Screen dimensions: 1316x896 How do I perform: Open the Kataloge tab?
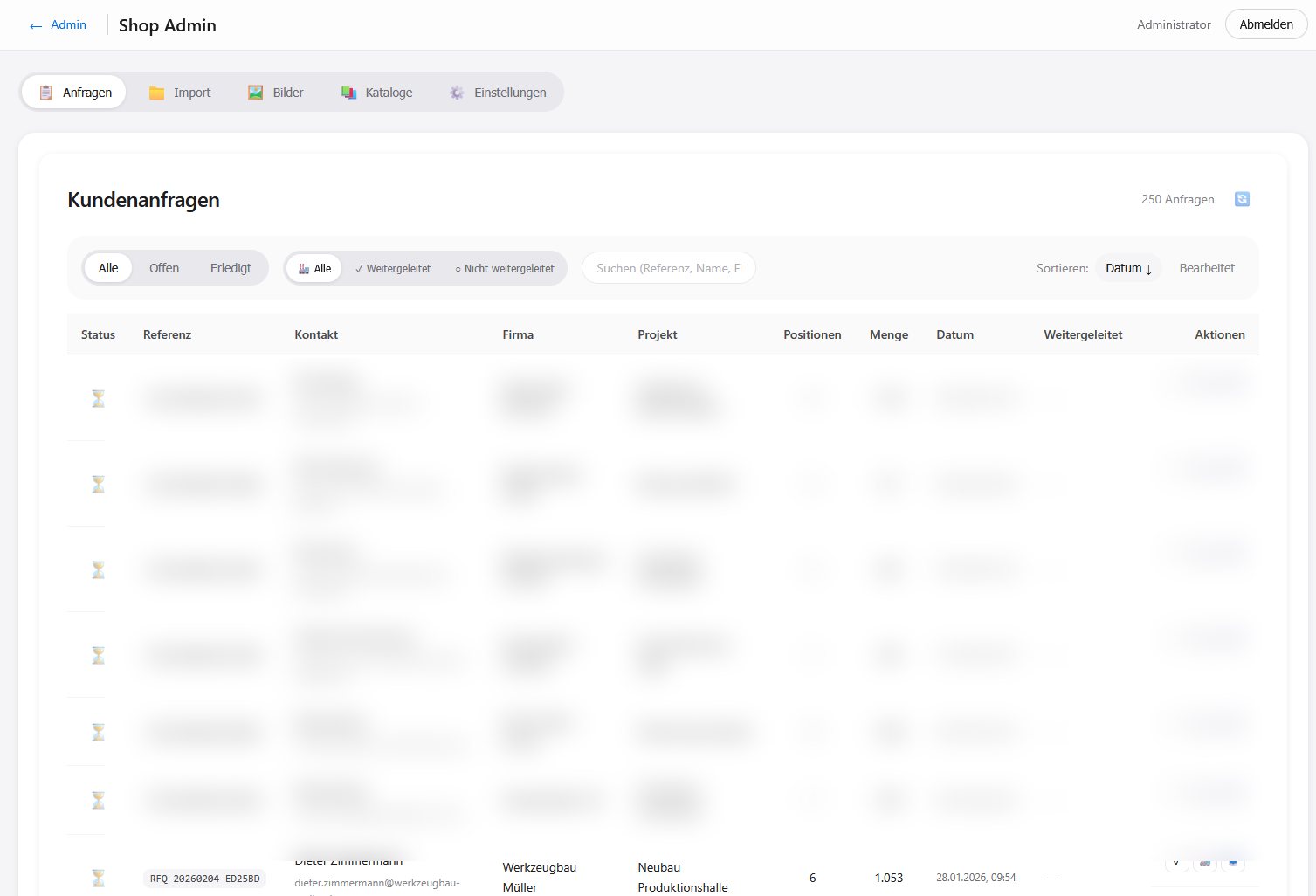[377, 93]
